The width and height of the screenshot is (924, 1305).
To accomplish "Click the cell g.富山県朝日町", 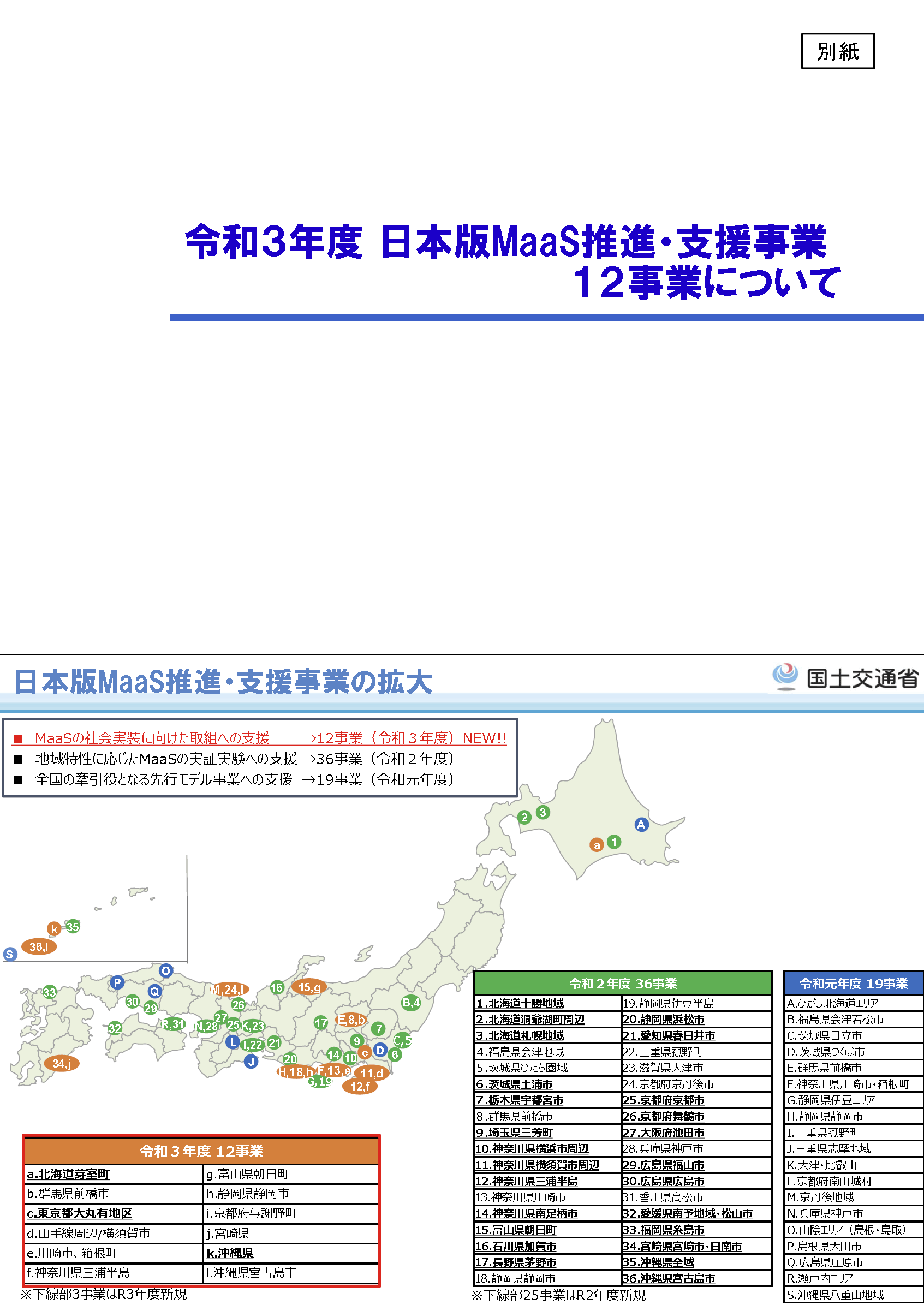I will [x=291, y=1175].
